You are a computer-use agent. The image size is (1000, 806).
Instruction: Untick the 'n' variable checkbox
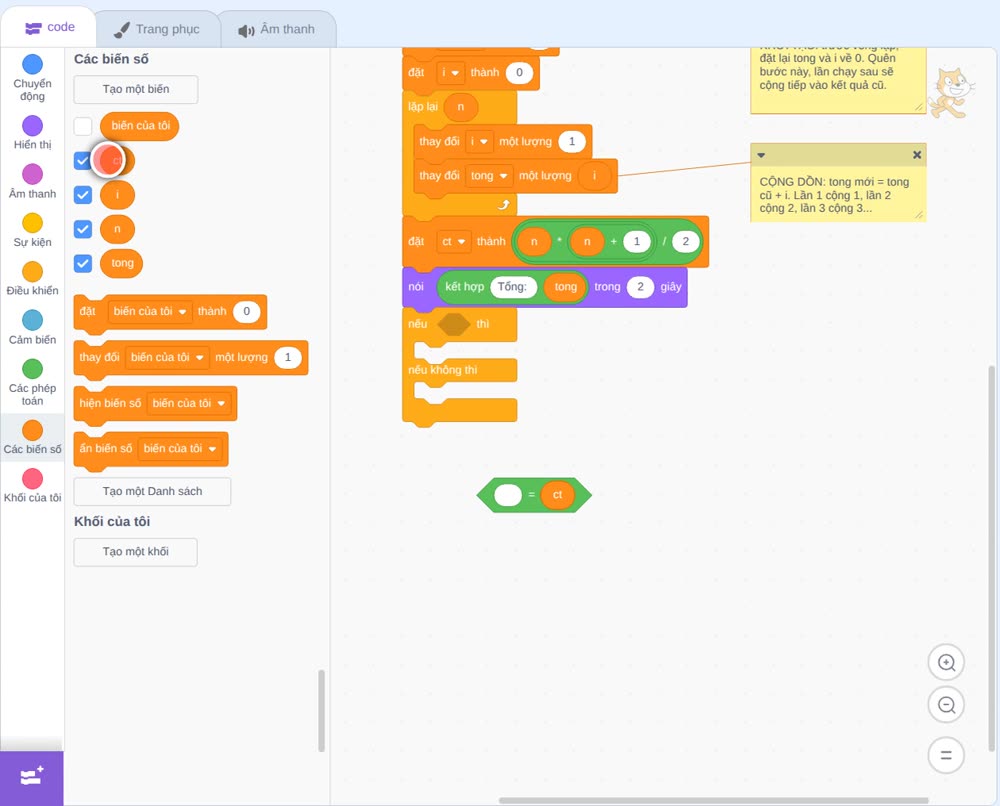[83, 229]
